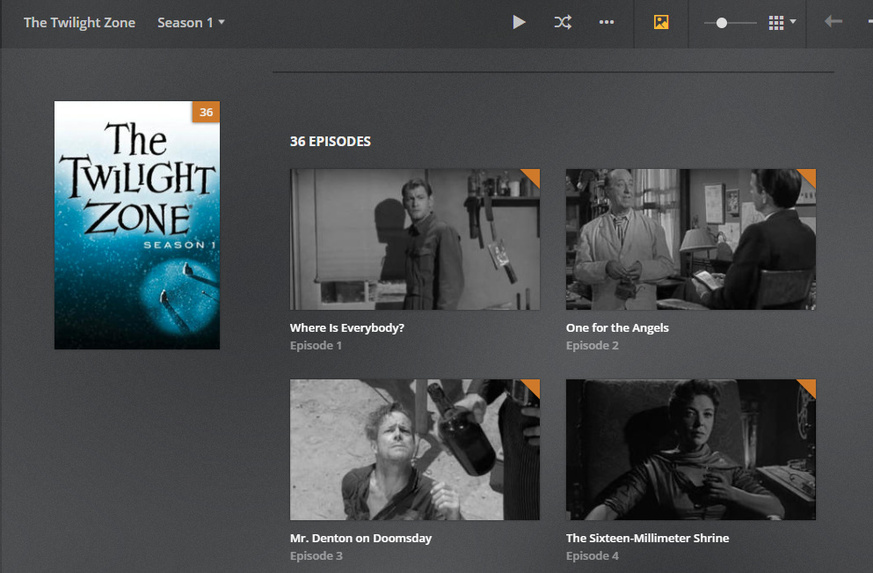Screen dimensions: 873x573
Task: Open The Twilight Zone show link
Action: pyautogui.click(x=80, y=23)
